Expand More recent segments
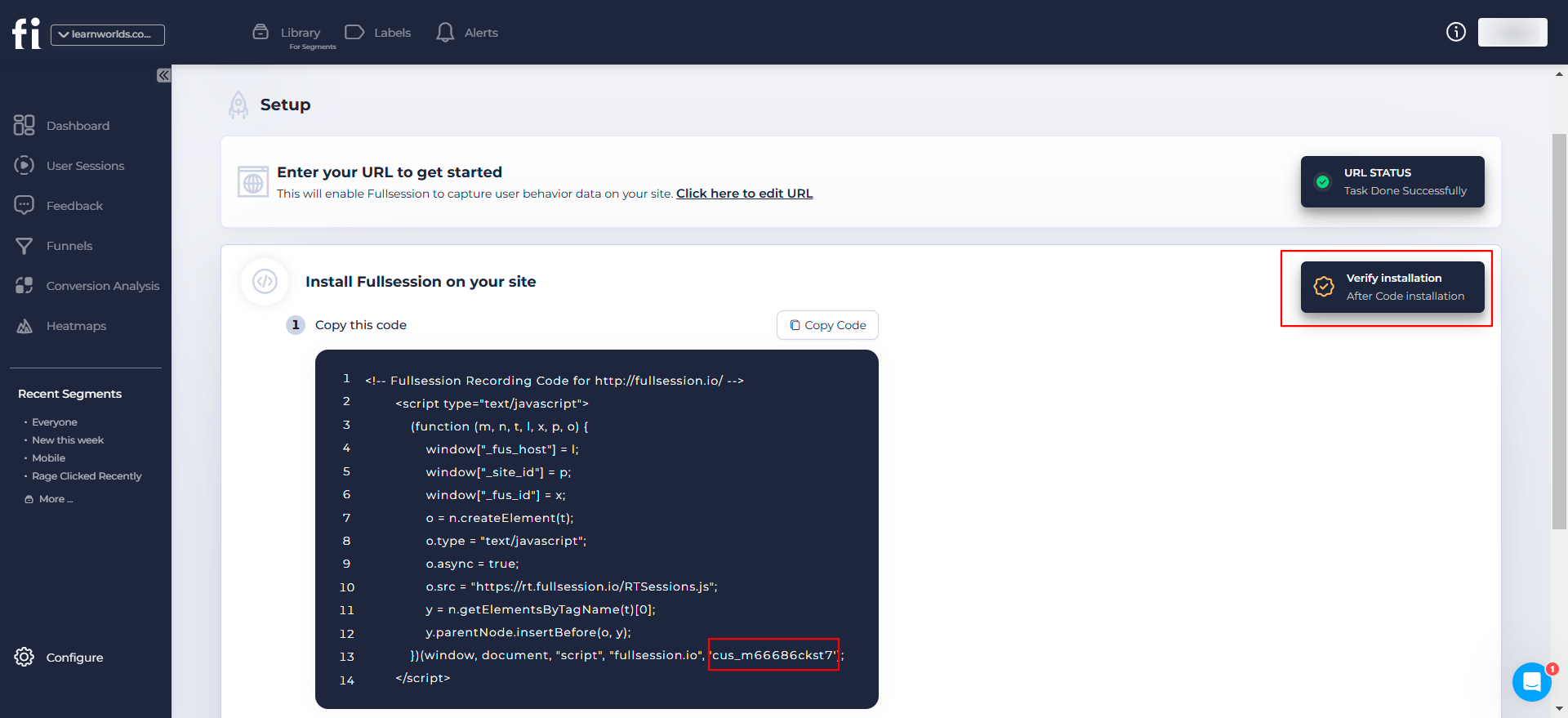Image resolution: width=1568 pixels, height=718 pixels. (49, 499)
